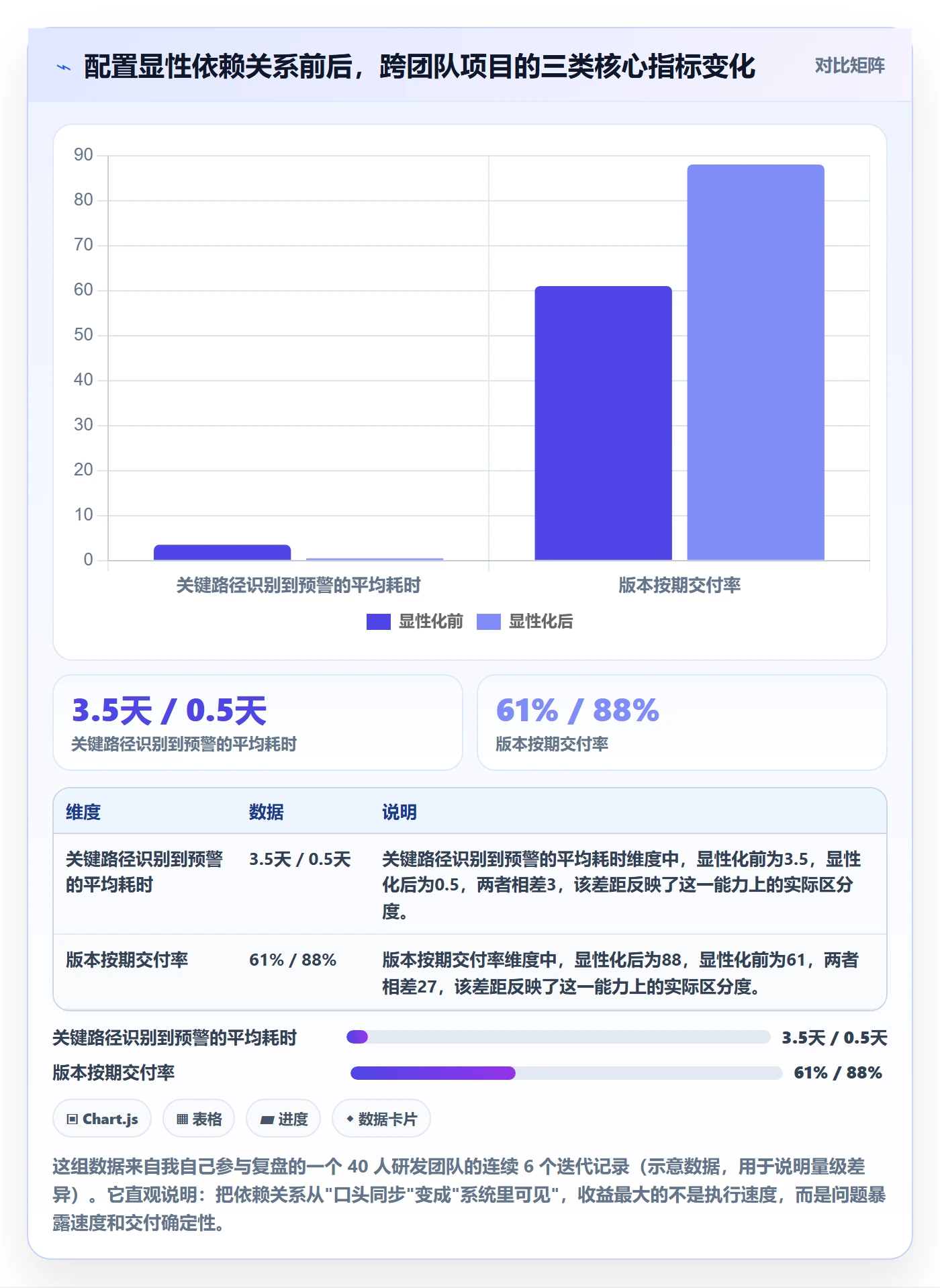Screen dimensions: 940x1288
Task: Click the 3.5天 / 0.5天 progress value label
Action: (835, 1038)
